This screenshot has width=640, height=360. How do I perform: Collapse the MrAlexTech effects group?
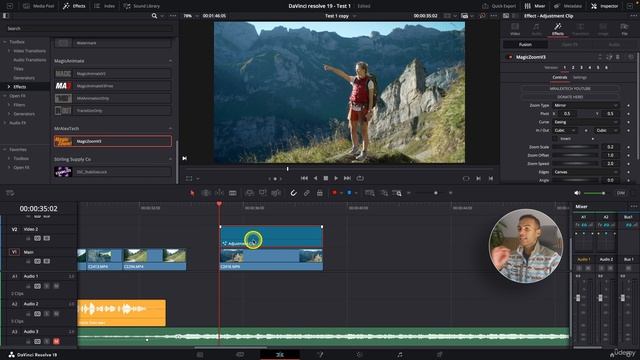click(170, 128)
